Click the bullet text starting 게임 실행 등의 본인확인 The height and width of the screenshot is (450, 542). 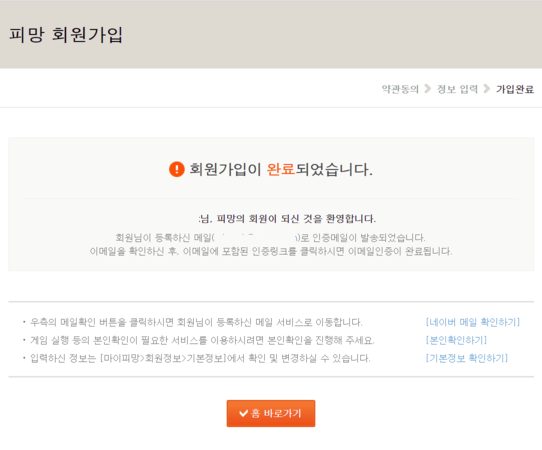point(202,340)
